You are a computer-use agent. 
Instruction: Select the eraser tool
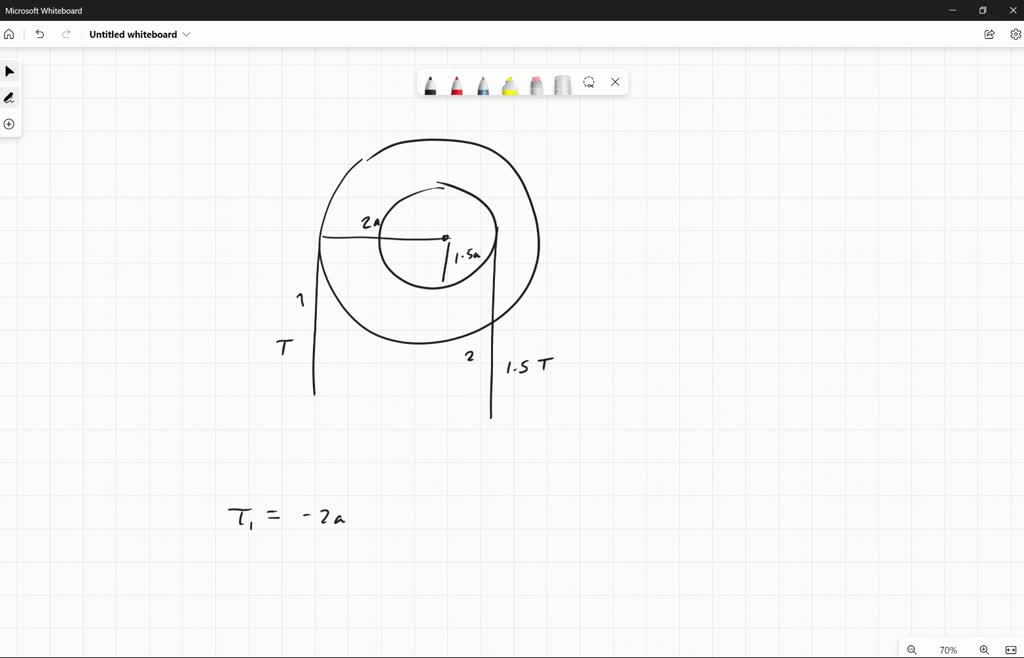click(x=562, y=85)
